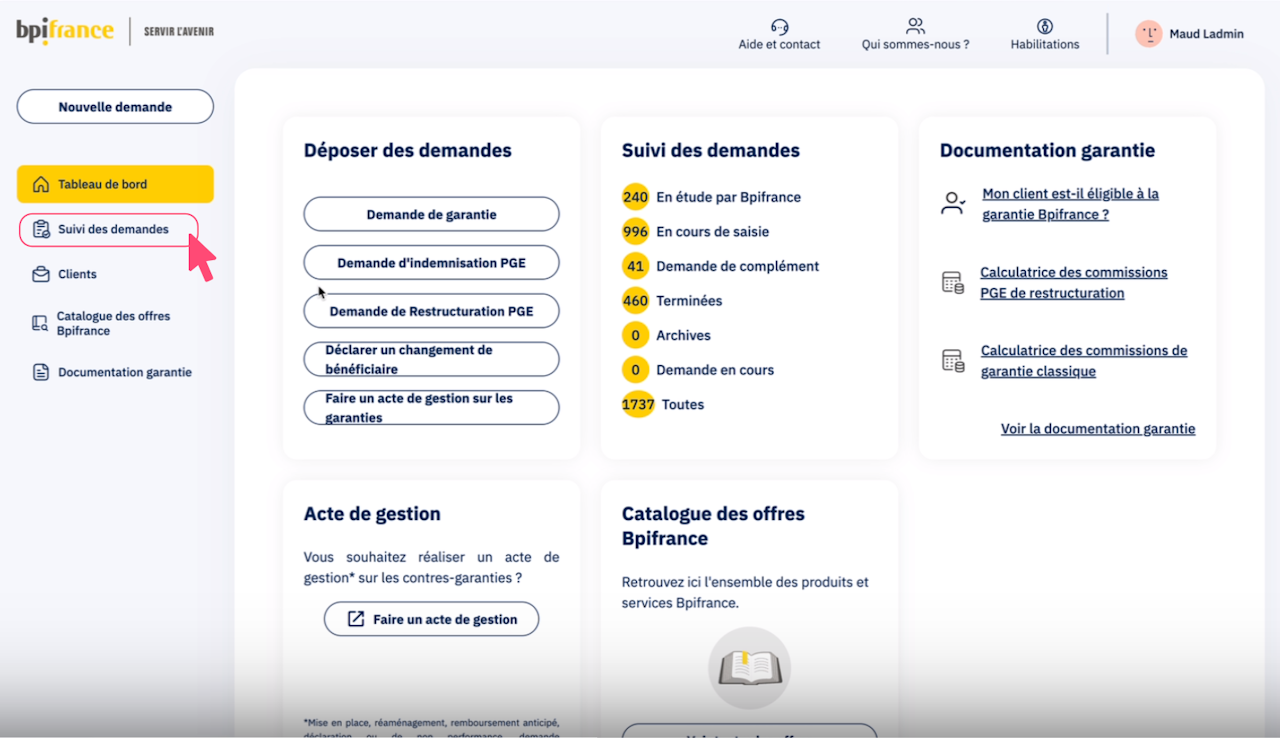This screenshot has width=1280, height=738.
Task: Select the Demande en cours status
Action: 715,370
